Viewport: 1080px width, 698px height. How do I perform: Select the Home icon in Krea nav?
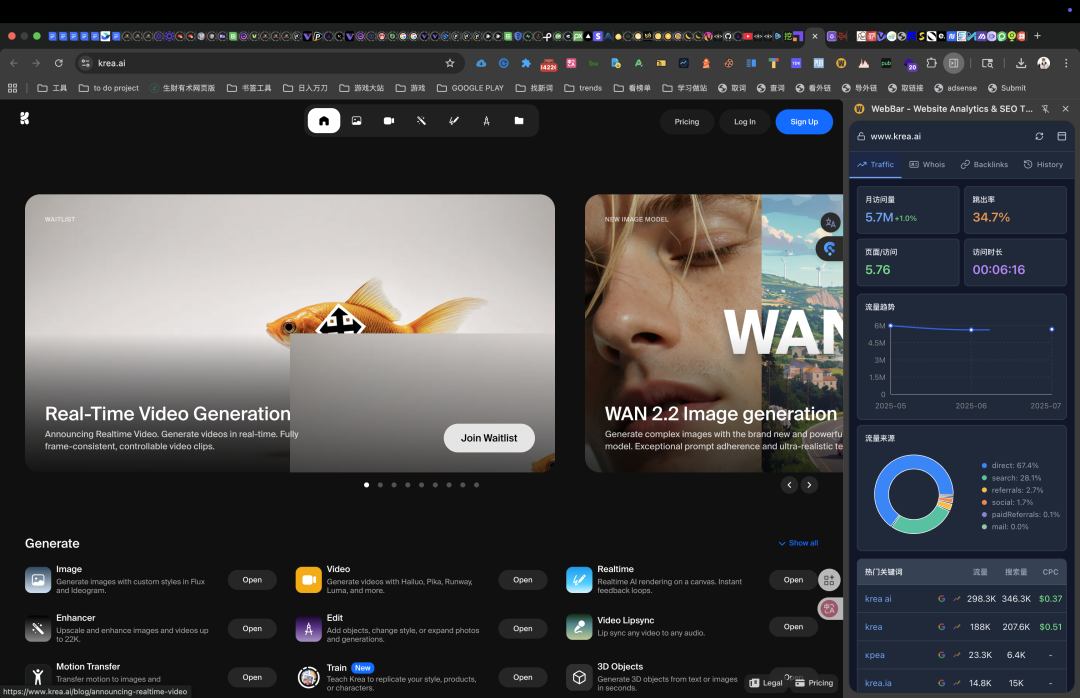click(324, 121)
